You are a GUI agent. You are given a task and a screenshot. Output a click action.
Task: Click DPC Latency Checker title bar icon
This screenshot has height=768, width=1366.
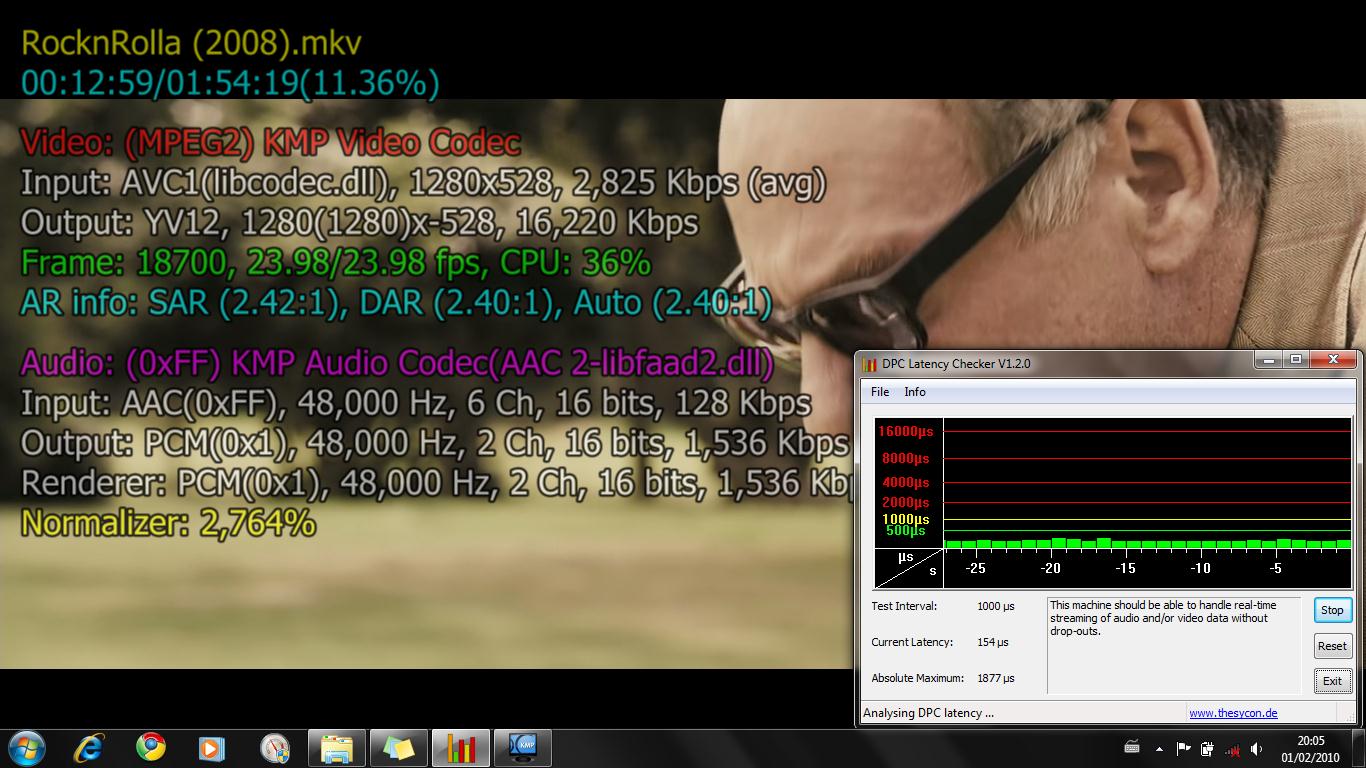pyautogui.click(x=869, y=363)
